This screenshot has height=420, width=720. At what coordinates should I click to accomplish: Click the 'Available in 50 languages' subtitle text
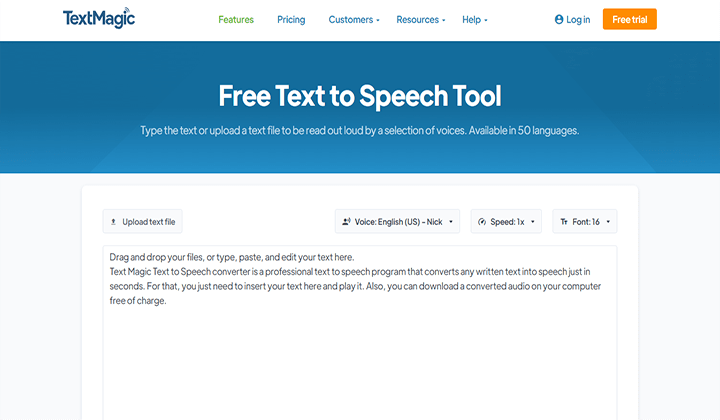[x=524, y=130]
